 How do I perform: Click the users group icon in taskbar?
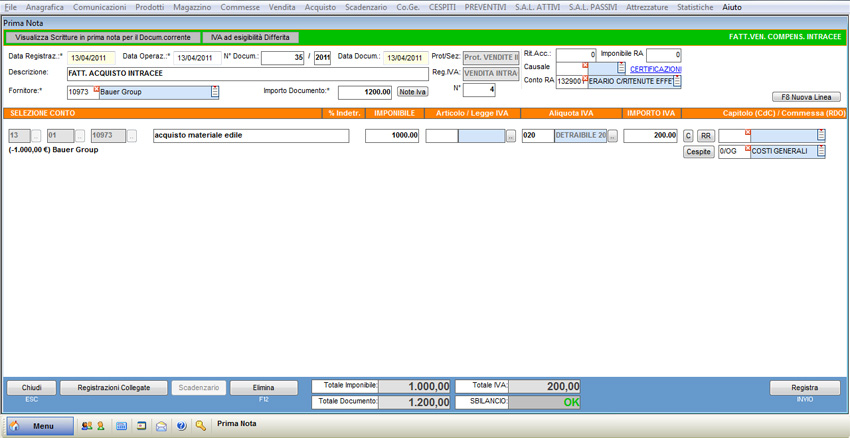[86, 426]
